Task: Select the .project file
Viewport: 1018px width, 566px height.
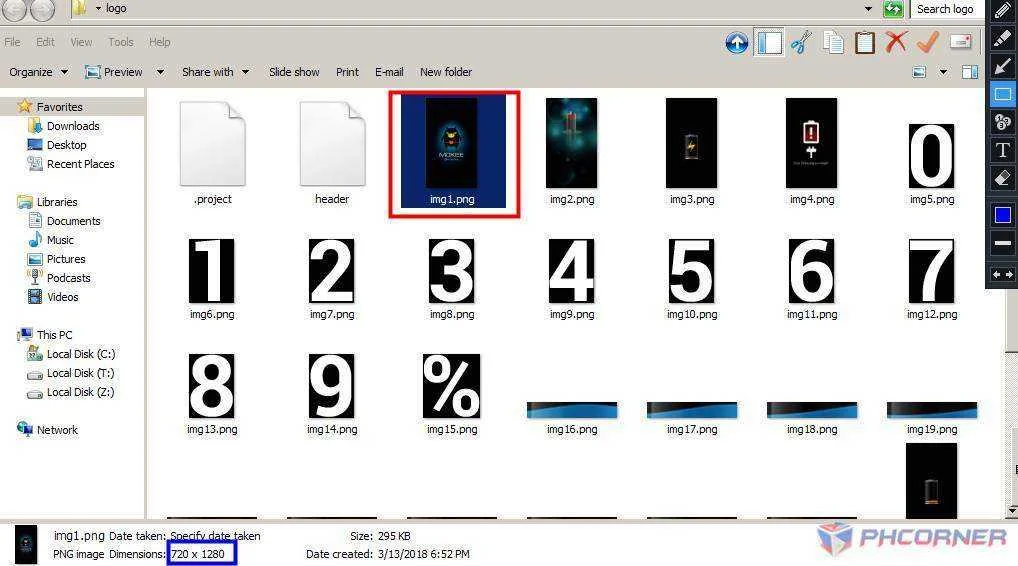Action: tap(212, 153)
